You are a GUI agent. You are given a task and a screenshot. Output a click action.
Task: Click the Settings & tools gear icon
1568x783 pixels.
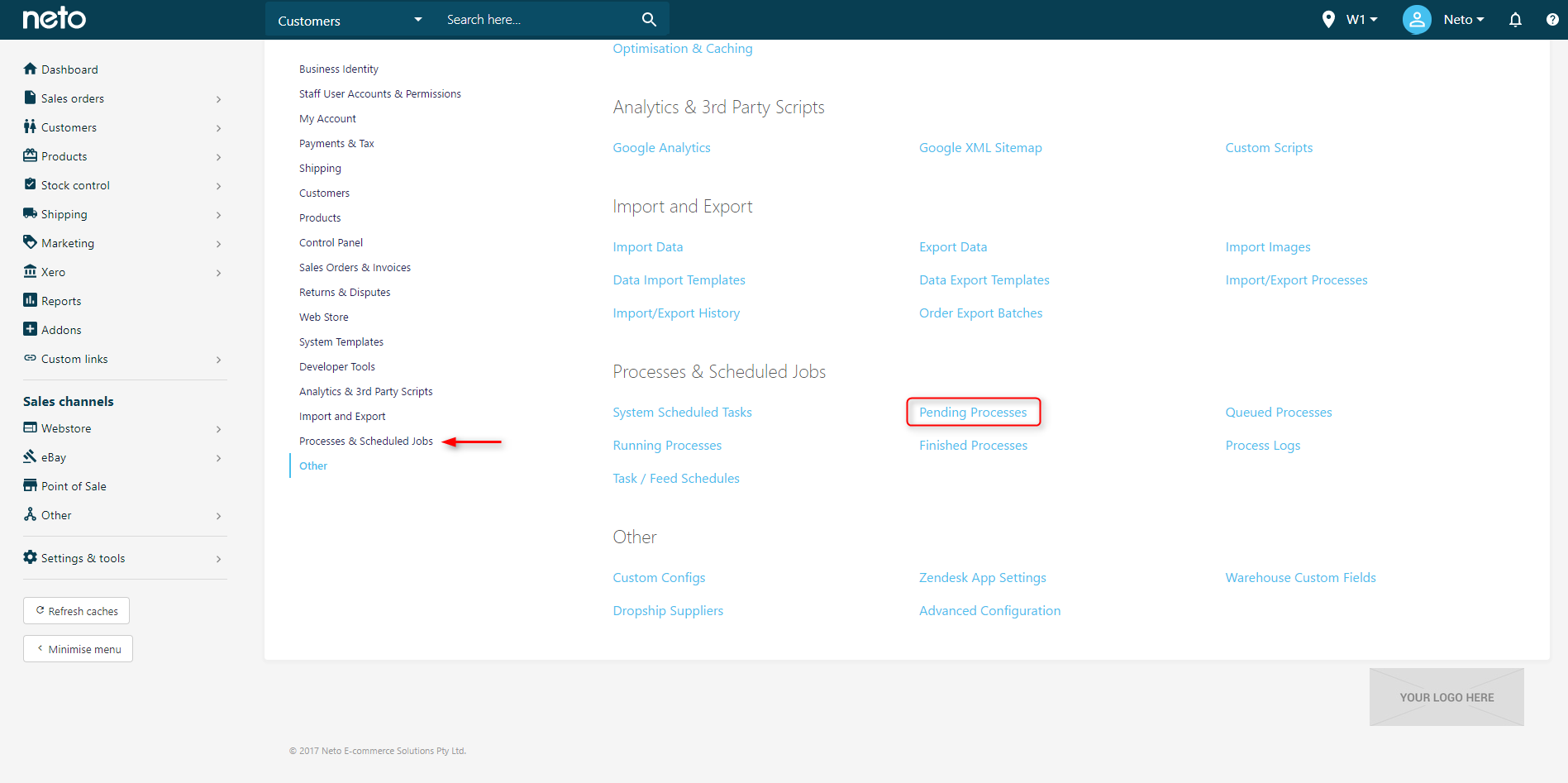click(x=31, y=557)
